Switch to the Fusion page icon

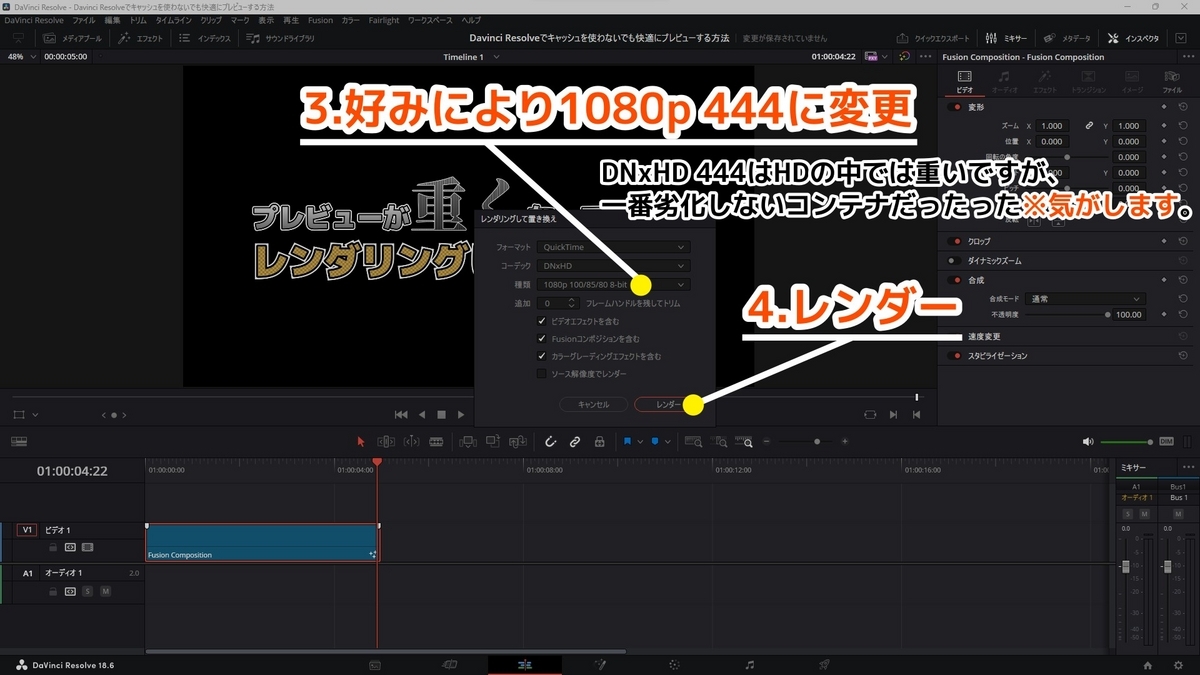[x=600, y=663]
